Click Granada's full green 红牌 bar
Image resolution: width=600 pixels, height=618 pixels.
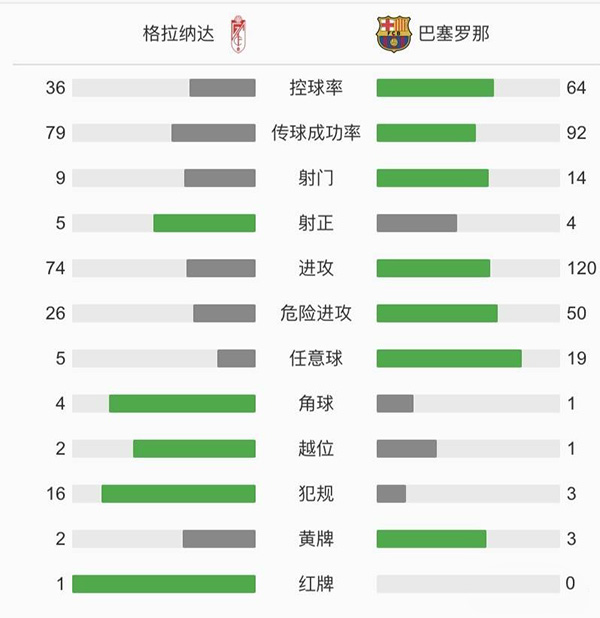click(x=163, y=584)
